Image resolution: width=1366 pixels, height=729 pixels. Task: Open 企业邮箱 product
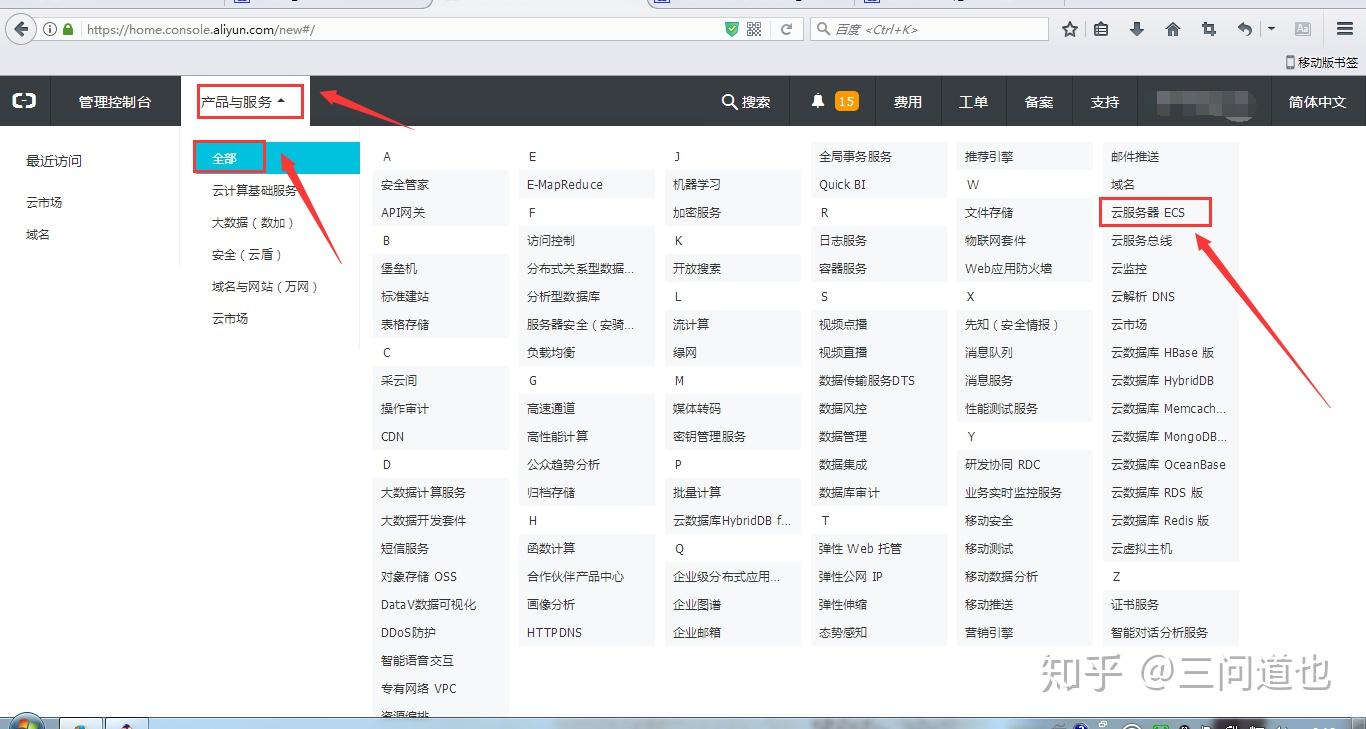coord(697,632)
